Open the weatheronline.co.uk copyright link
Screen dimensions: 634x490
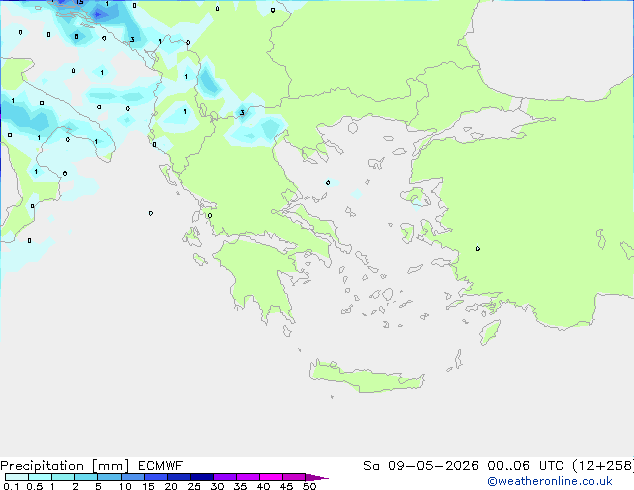[549, 481]
